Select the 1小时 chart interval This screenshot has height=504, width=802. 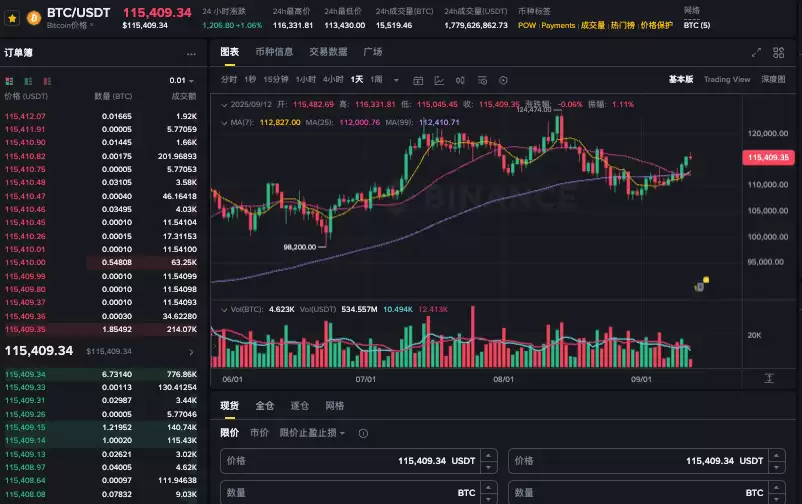point(305,79)
